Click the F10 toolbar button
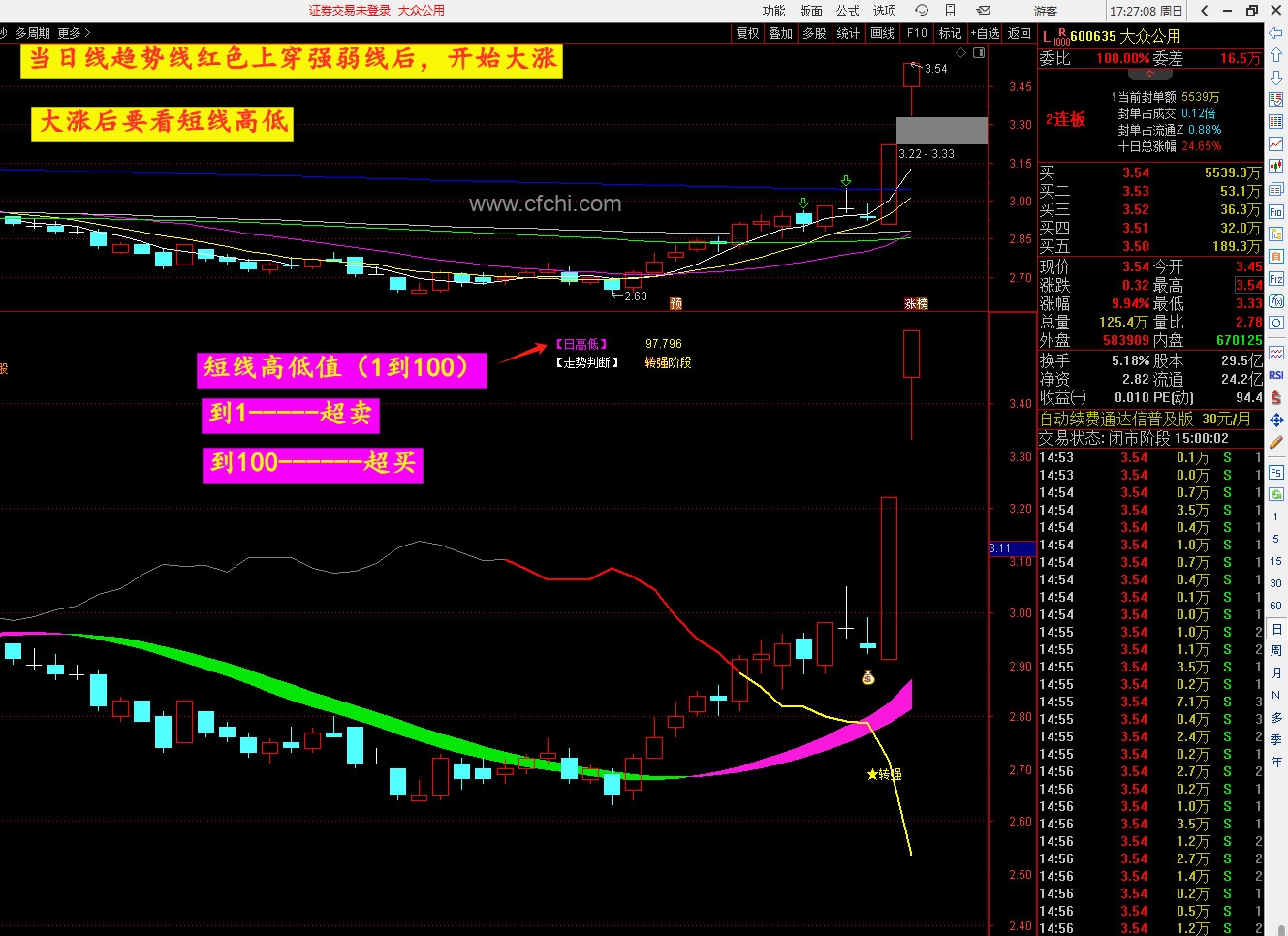This screenshot has width=1288, height=936. (917, 33)
